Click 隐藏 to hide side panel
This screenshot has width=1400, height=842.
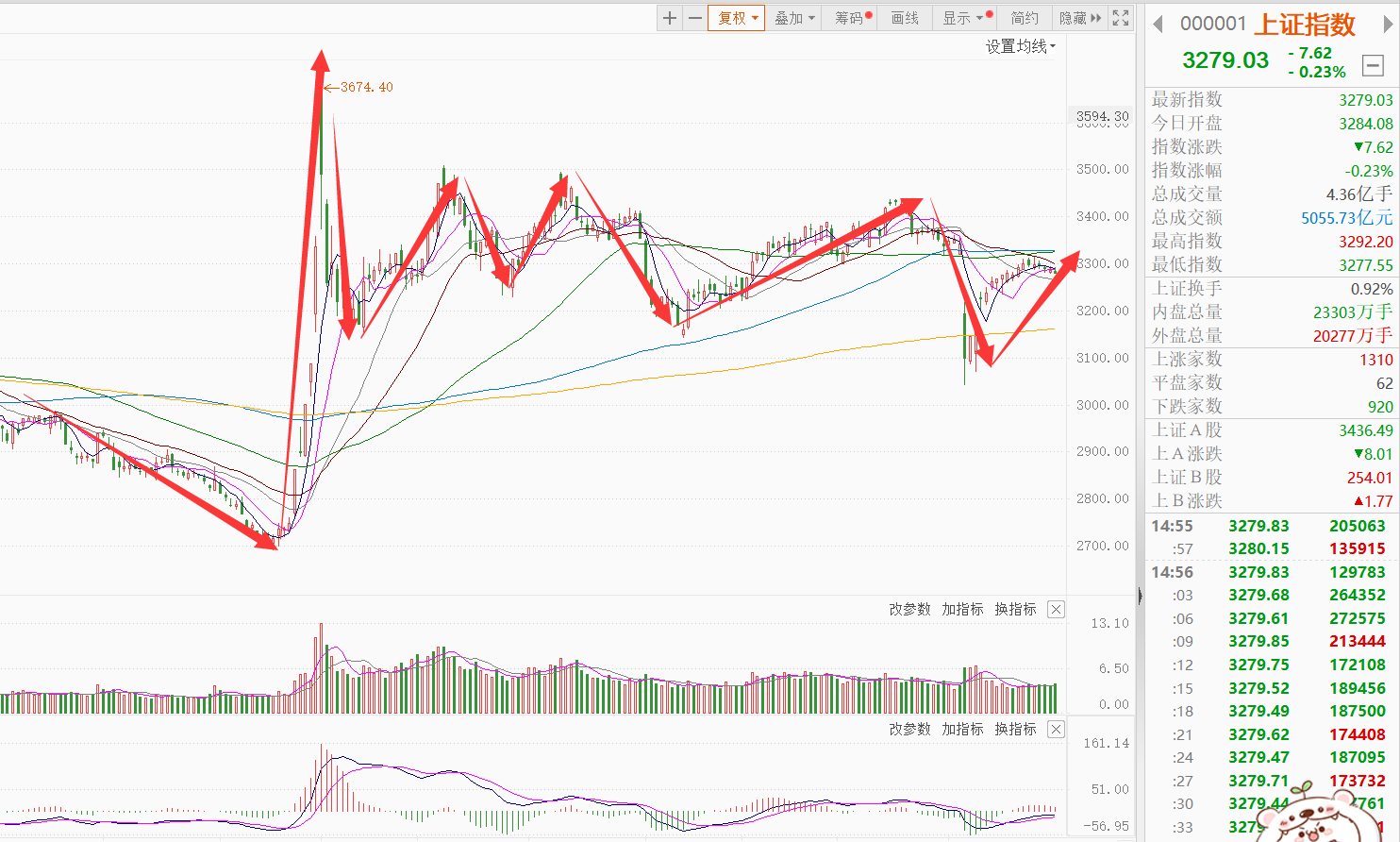[x=1079, y=18]
